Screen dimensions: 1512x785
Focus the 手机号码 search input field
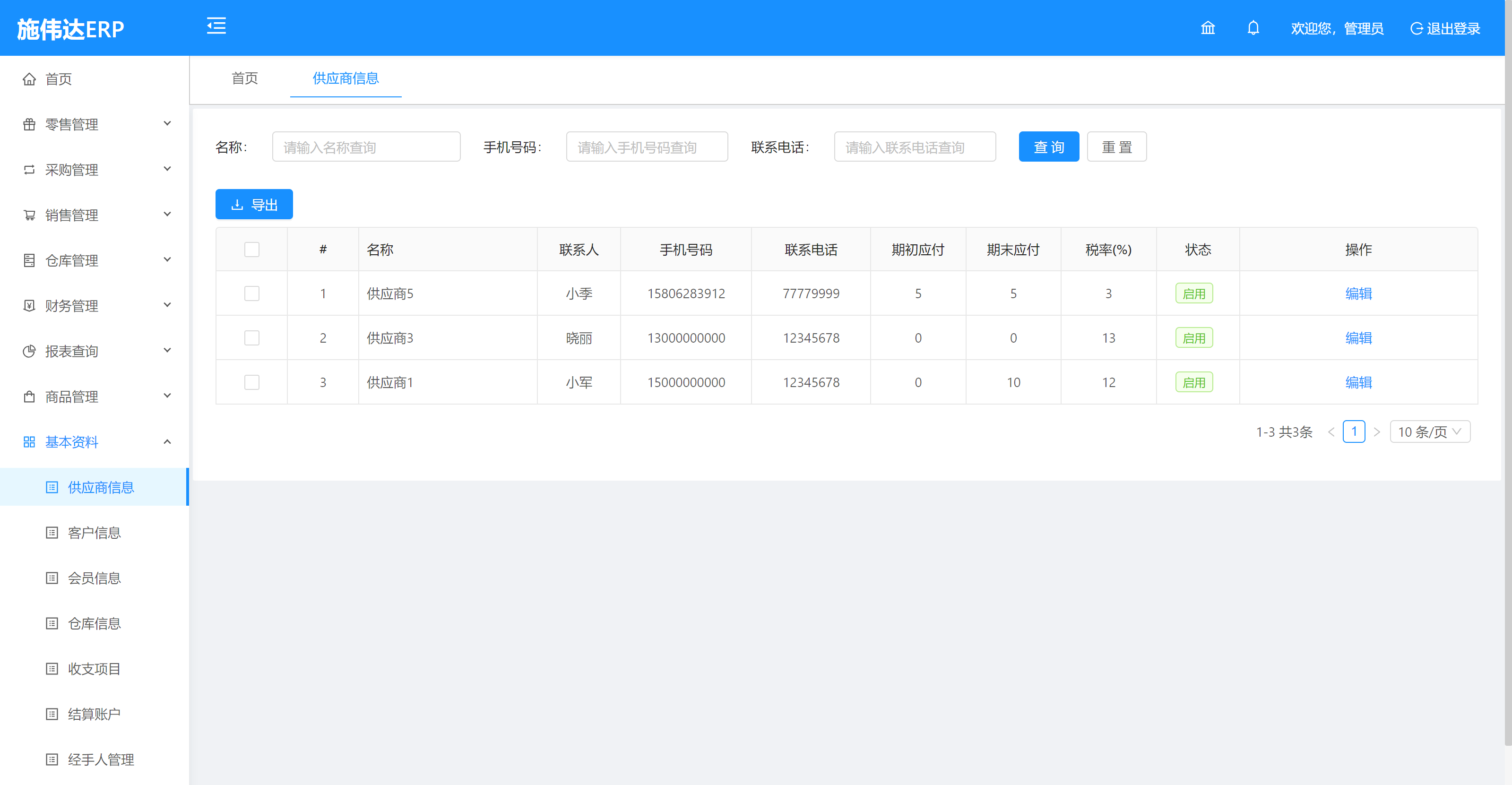(646, 147)
